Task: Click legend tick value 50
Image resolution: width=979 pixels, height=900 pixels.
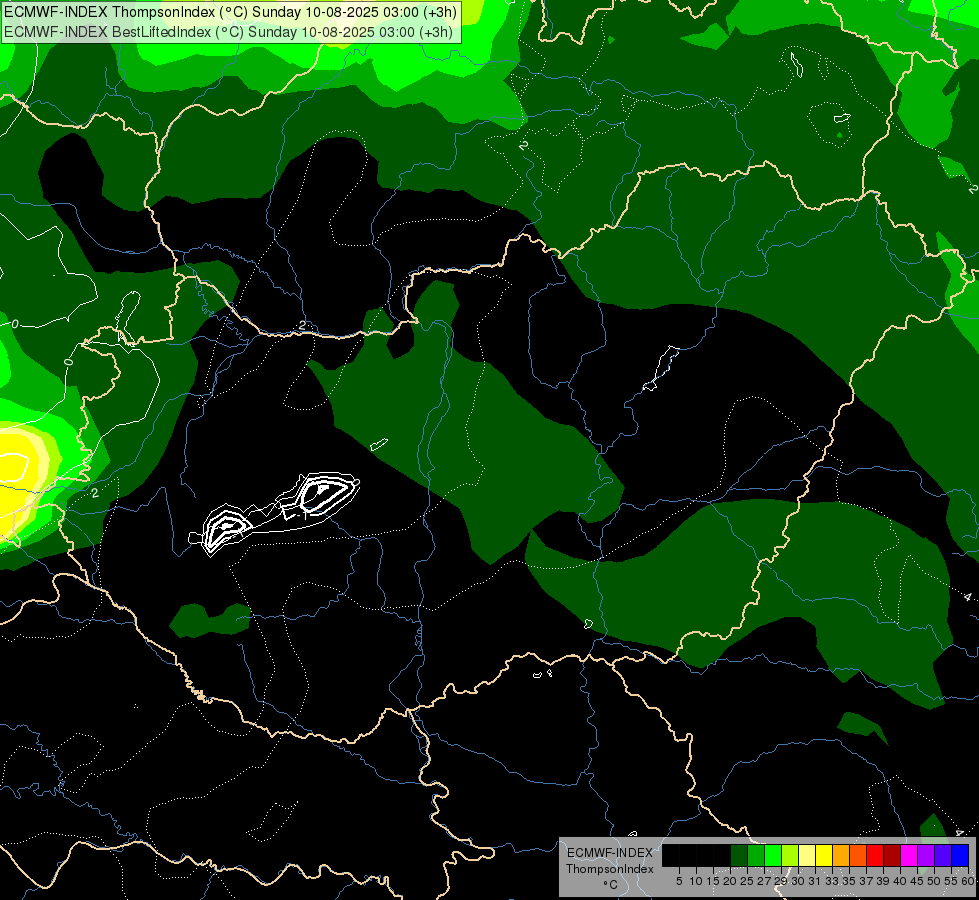Action: coord(933,881)
